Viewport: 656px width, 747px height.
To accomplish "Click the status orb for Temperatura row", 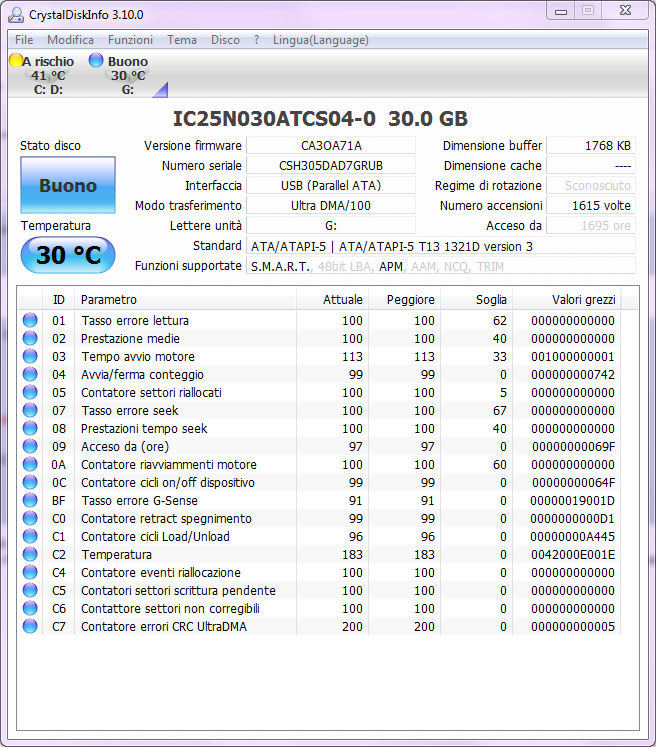I will [x=30, y=555].
